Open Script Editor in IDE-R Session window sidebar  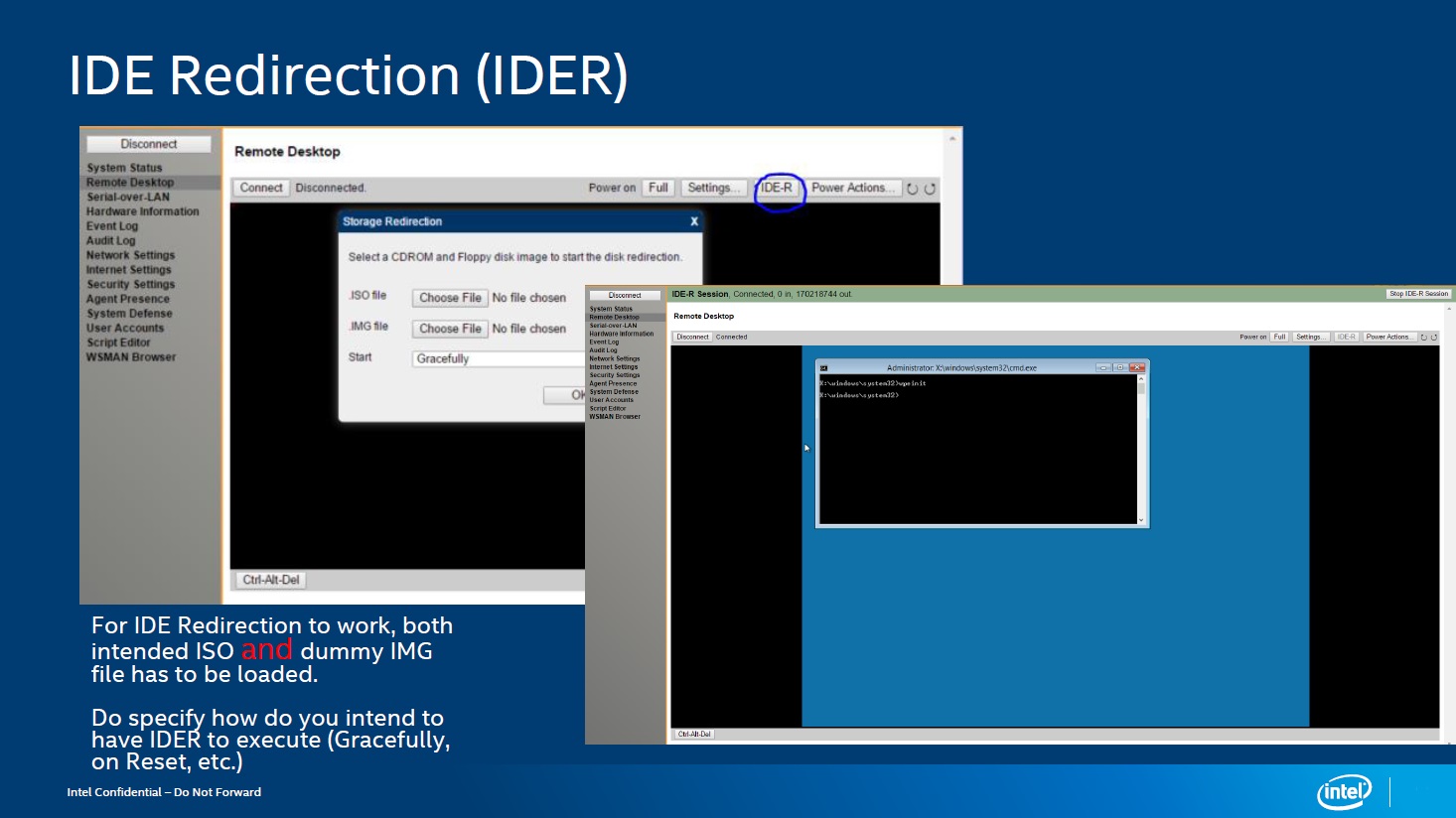(608, 408)
